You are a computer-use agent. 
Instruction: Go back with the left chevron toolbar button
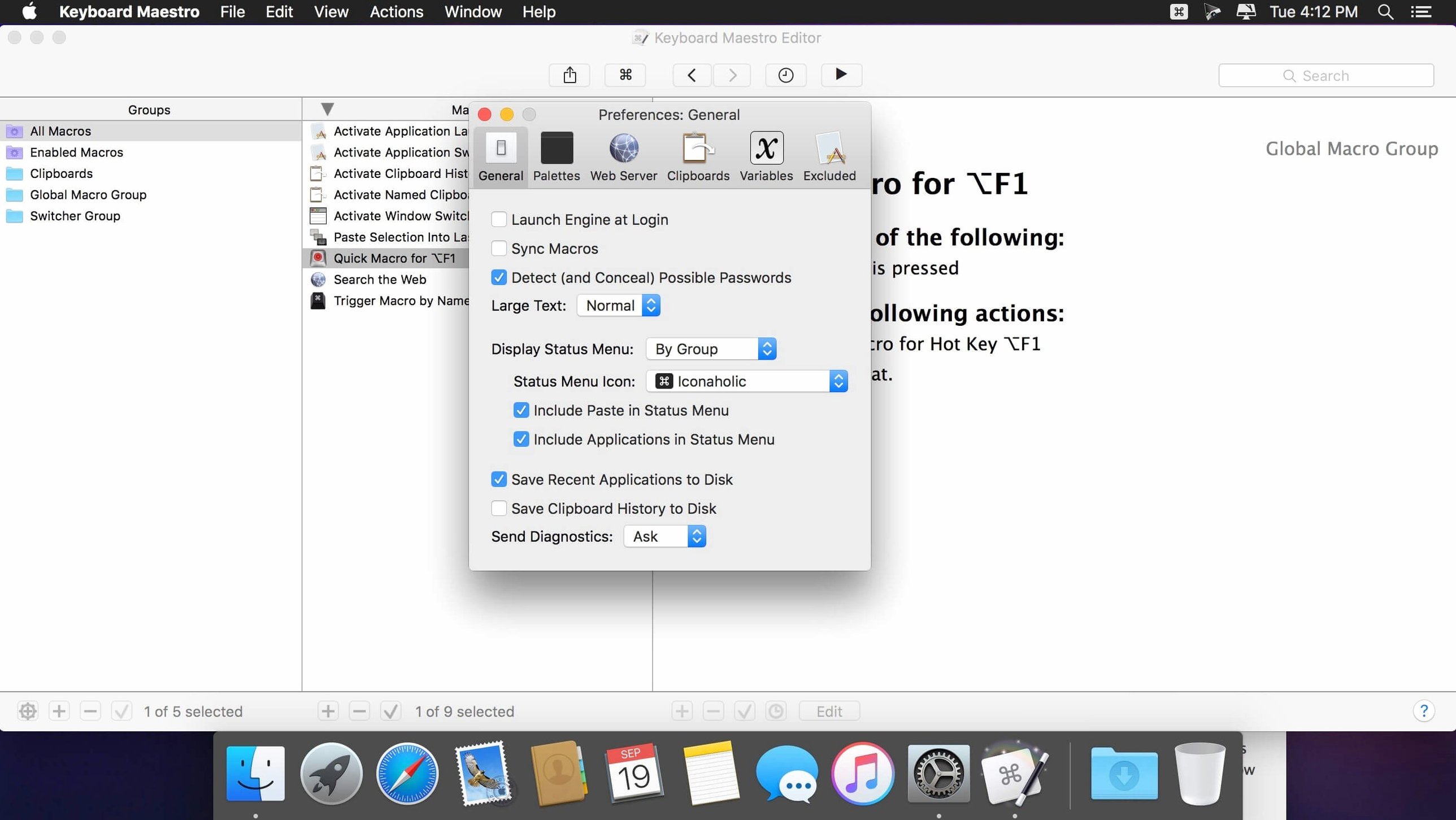(x=691, y=75)
